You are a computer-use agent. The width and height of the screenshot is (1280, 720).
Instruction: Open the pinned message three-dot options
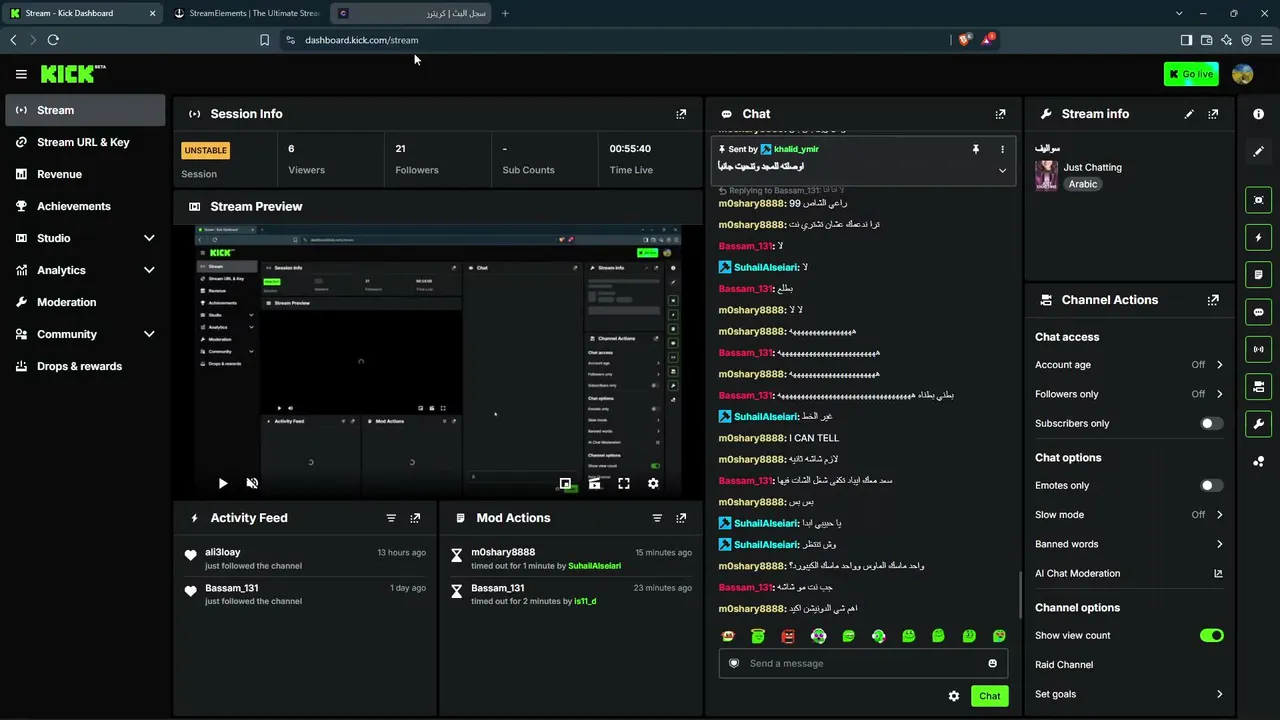[1002, 149]
